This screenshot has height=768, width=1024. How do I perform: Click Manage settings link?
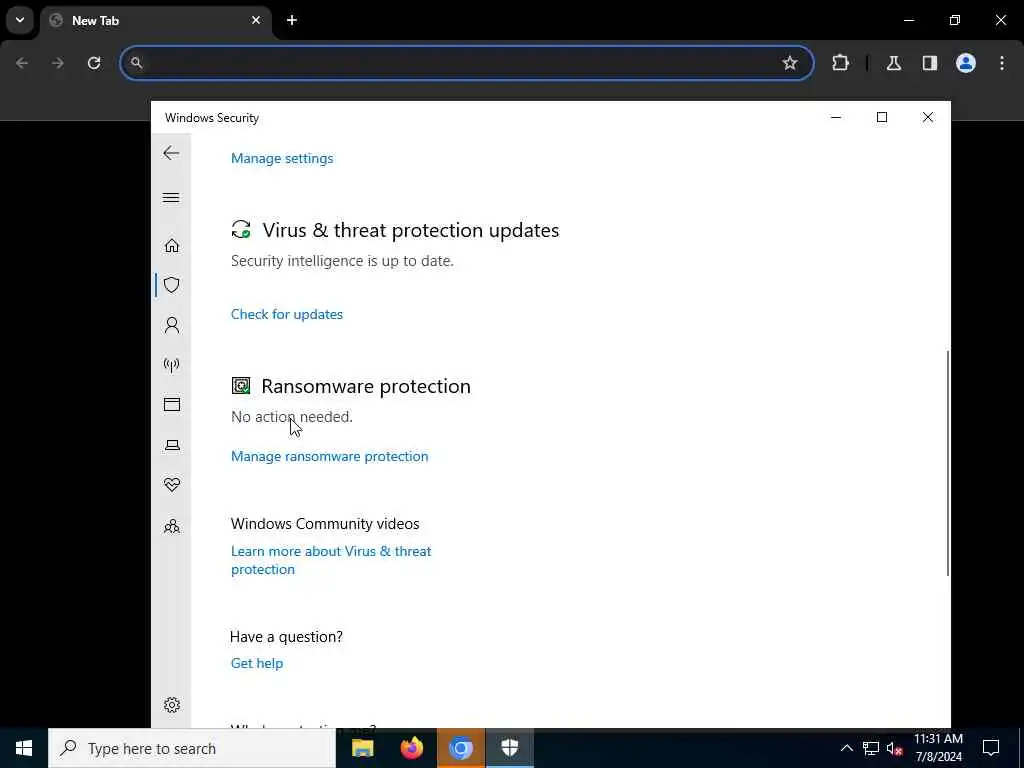pyautogui.click(x=282, y=158)
